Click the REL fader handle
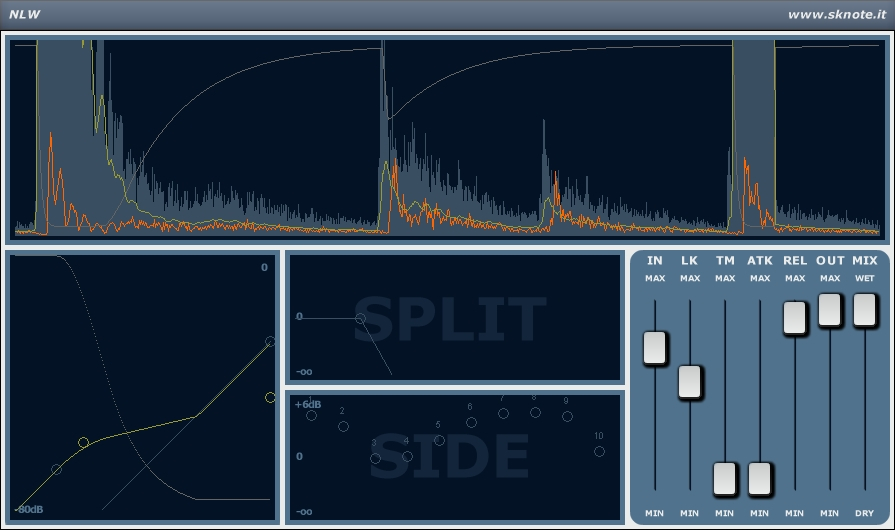This screenshot has width=895, height=530. pyautogui.click(x=795, y=317)
